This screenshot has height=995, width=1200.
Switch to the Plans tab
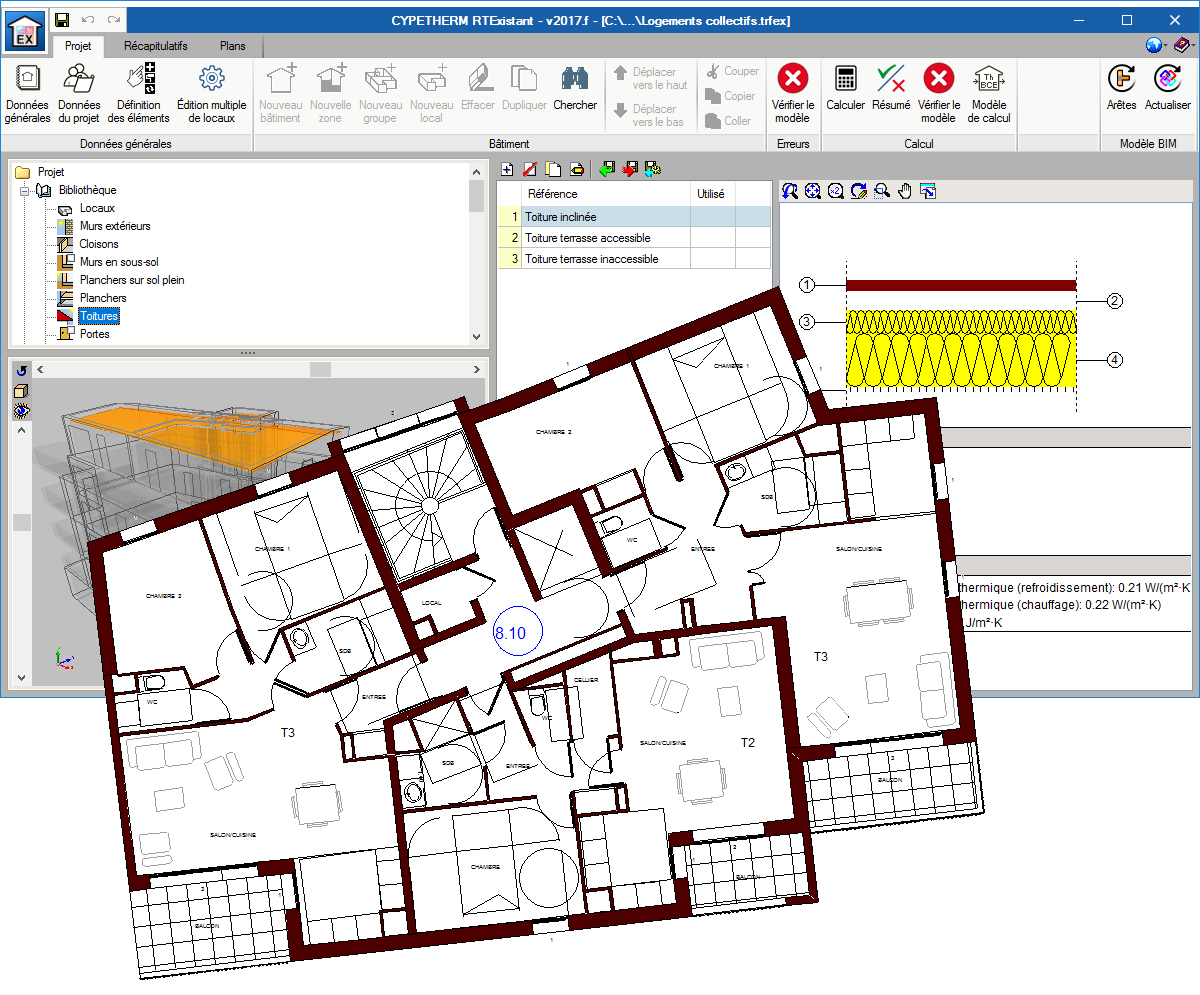[231, 46]
